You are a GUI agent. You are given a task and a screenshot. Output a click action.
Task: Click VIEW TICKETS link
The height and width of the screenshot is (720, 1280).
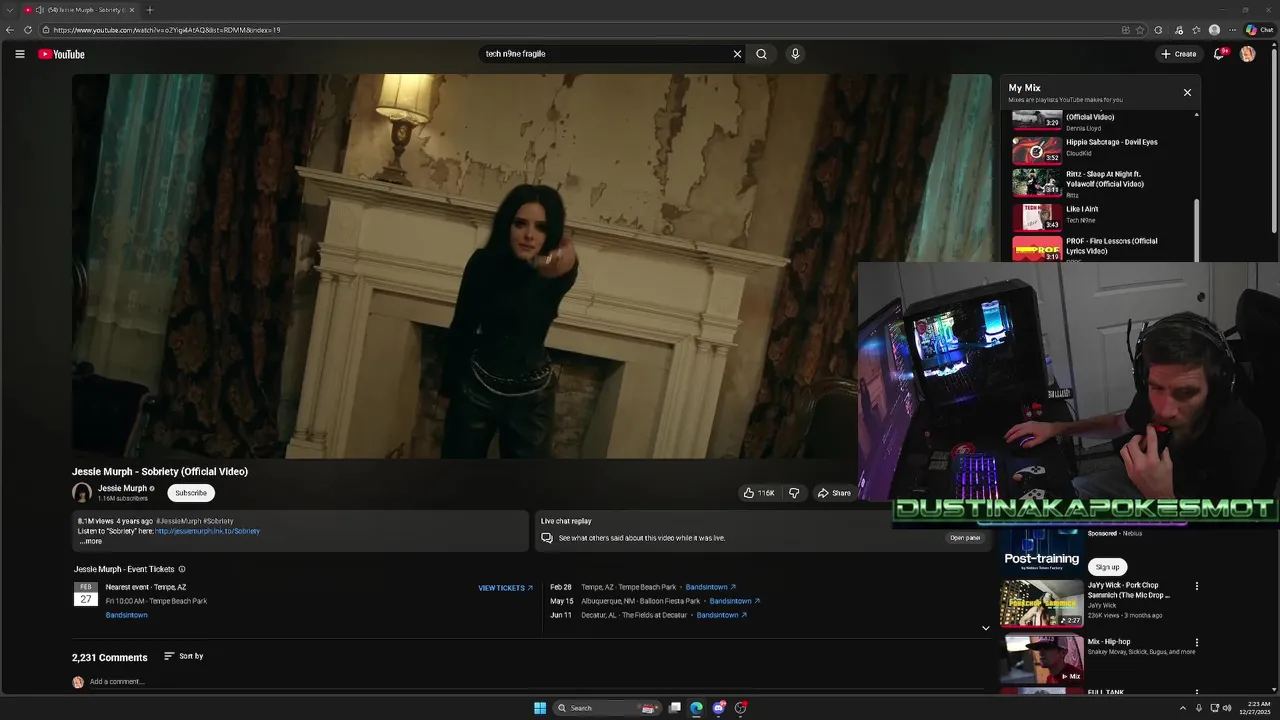tap(505, 588)
